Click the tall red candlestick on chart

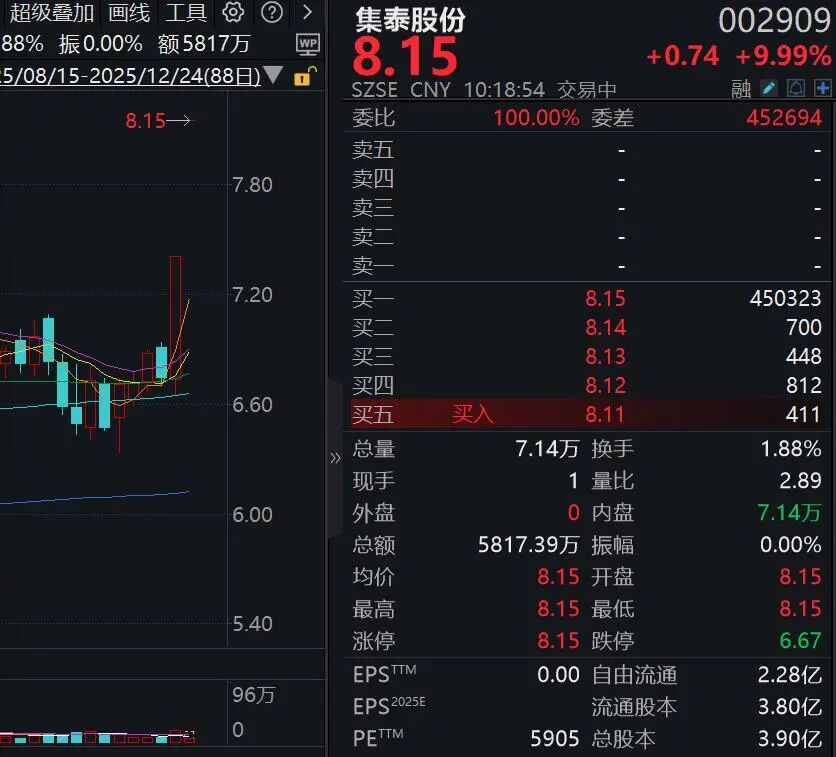point(176,320)
